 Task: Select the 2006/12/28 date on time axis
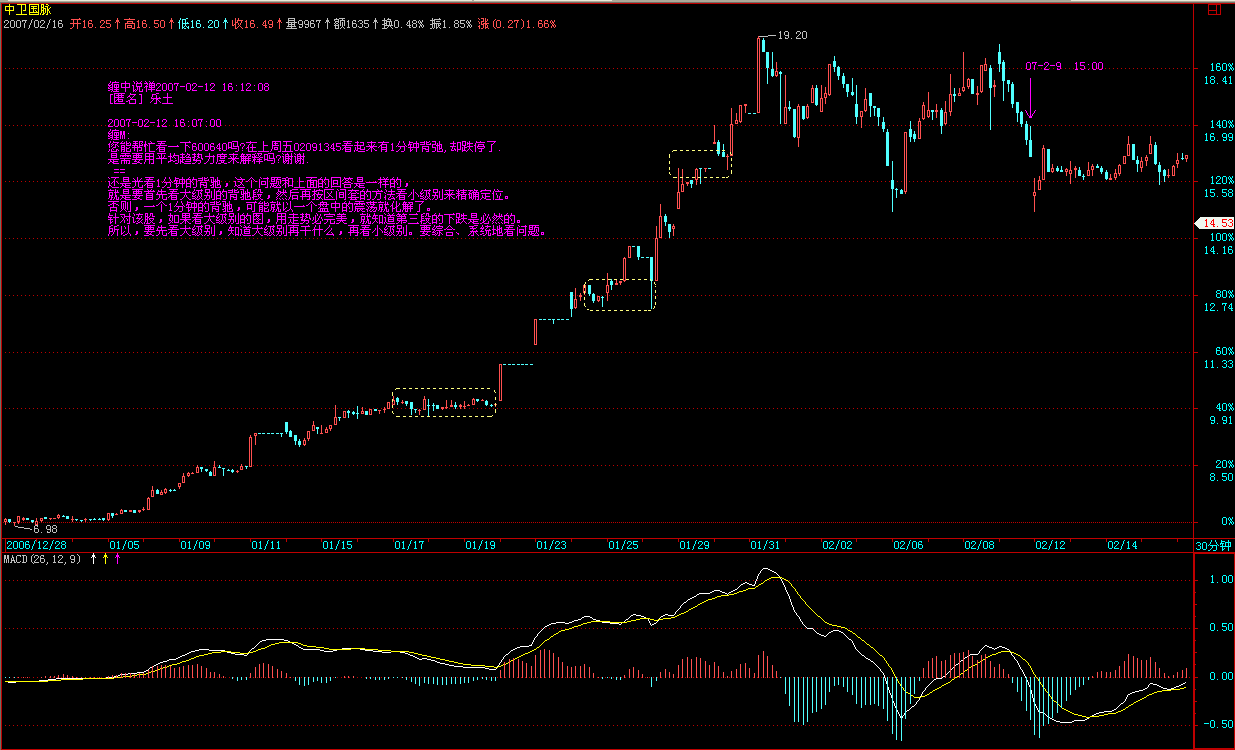pyautogui.click(x=36, y=545)
